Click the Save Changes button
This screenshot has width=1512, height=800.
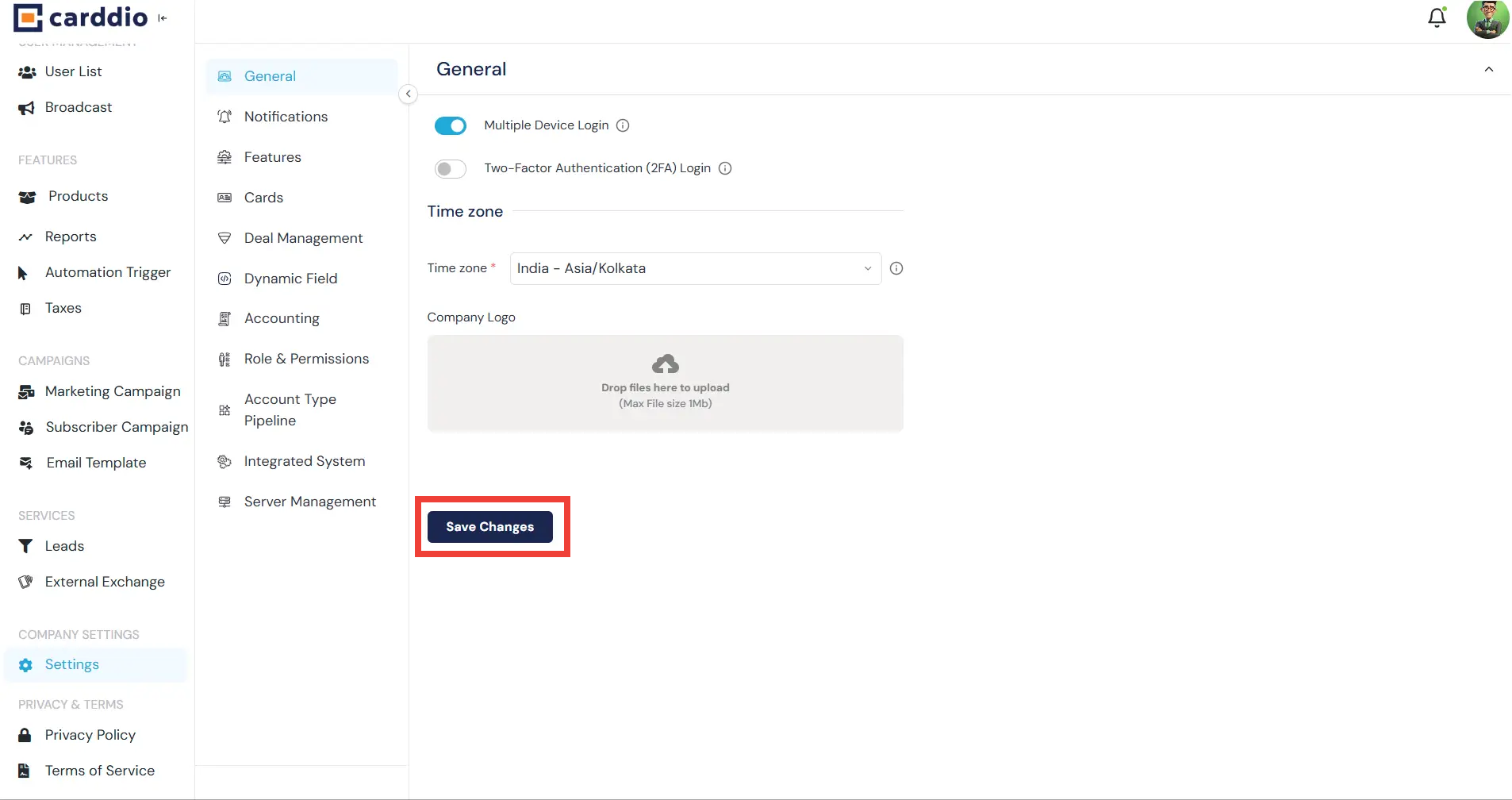(489, 526)
